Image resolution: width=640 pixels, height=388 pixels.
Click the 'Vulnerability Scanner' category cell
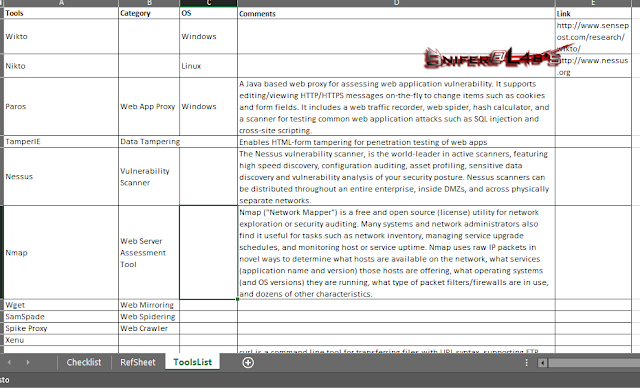point(149,177)
